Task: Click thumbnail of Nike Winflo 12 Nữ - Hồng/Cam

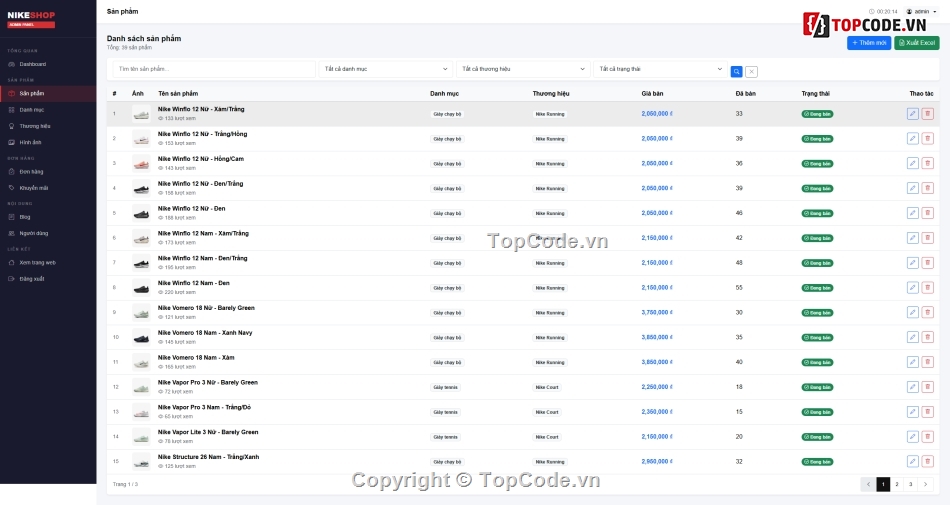Action: click(x=141, y=163)
